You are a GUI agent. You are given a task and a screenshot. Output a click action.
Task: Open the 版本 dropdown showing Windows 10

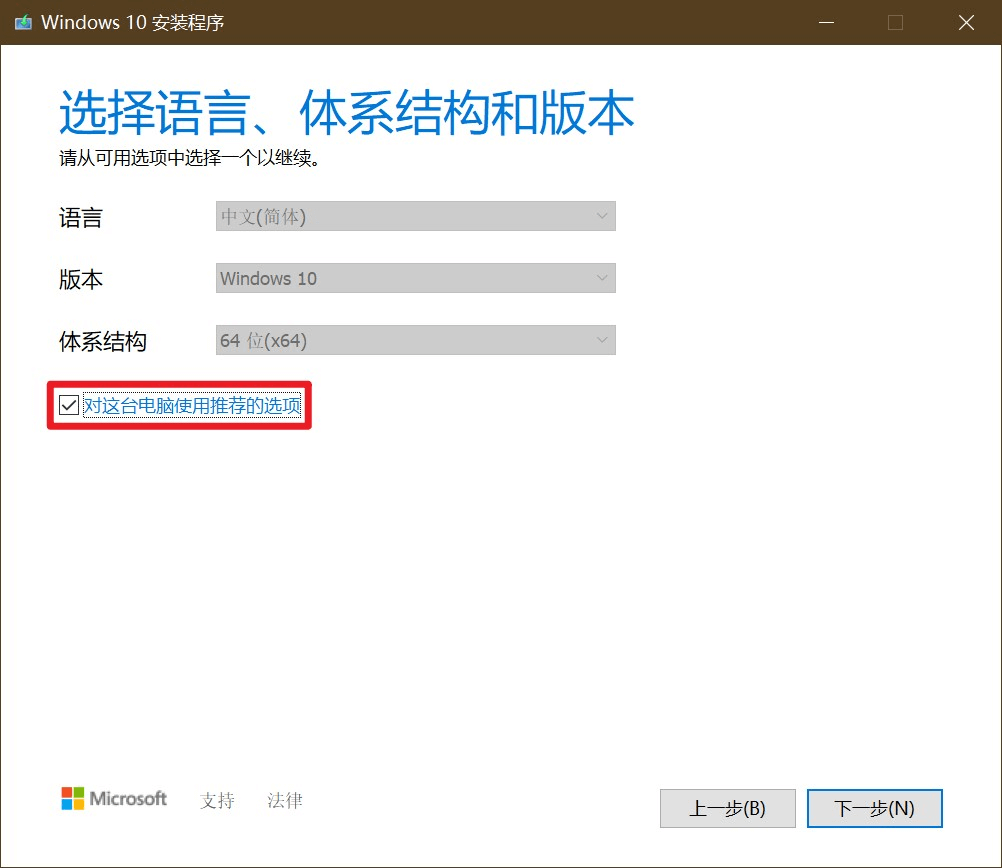[415, 278]
